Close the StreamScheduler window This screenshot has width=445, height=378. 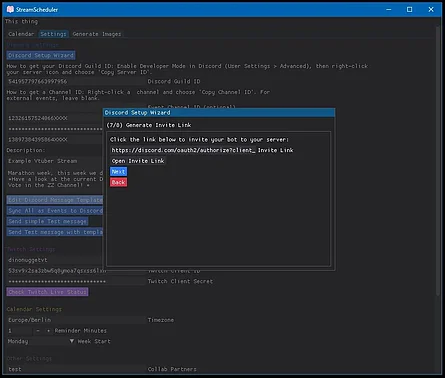431,9
